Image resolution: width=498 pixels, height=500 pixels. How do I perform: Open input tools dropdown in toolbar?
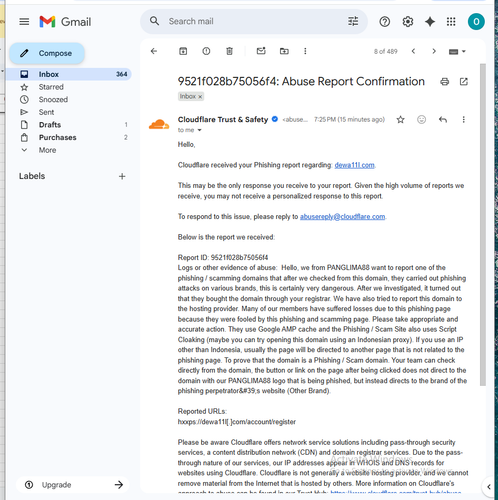457,51
